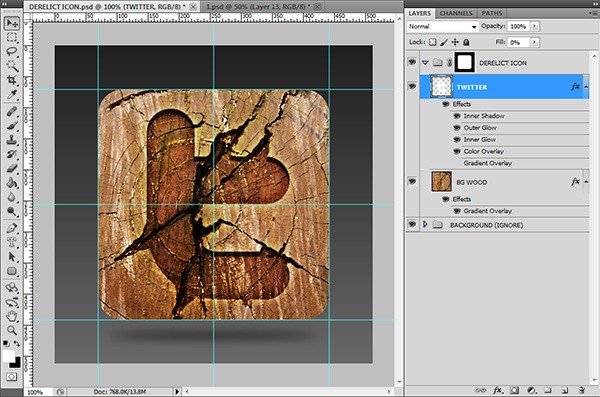Viewport: 600px width, 397px height.
Task: Toggle BG WOOD Gradient Overlay visibility
Action: click(x=457, y=211)
